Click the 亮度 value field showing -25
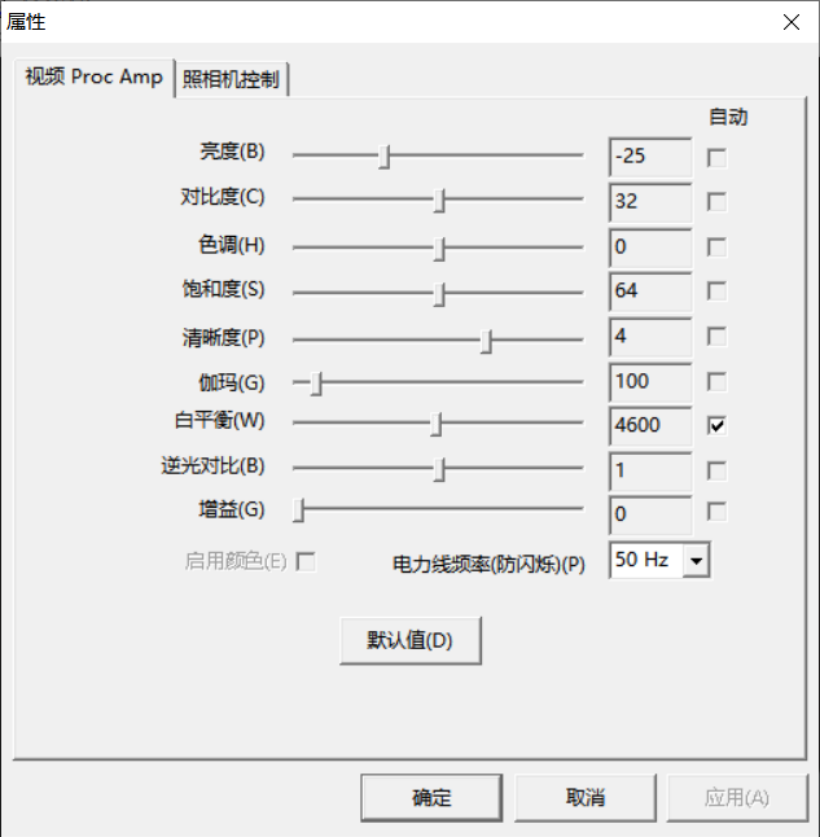Viewport: 820px width, 837px height. click(x=650, y=157)
